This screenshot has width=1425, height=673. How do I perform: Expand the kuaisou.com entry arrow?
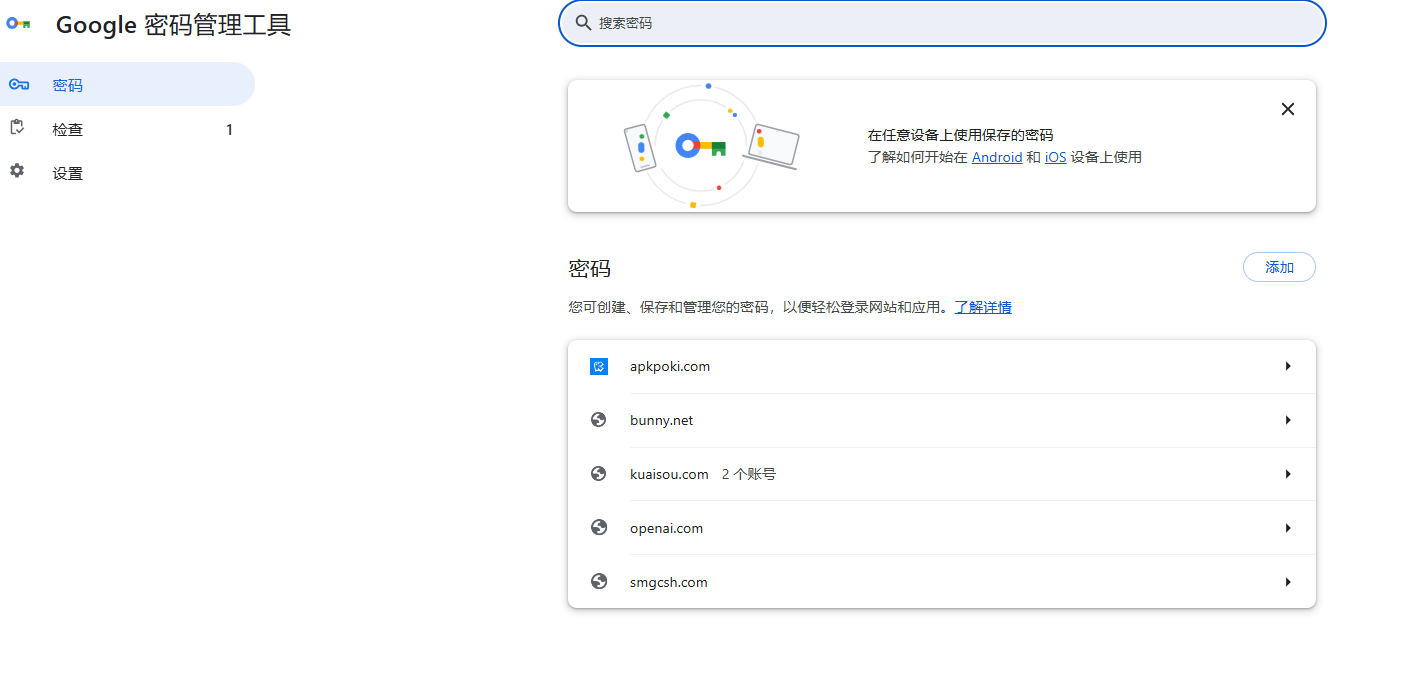(x=1288, y=474)
